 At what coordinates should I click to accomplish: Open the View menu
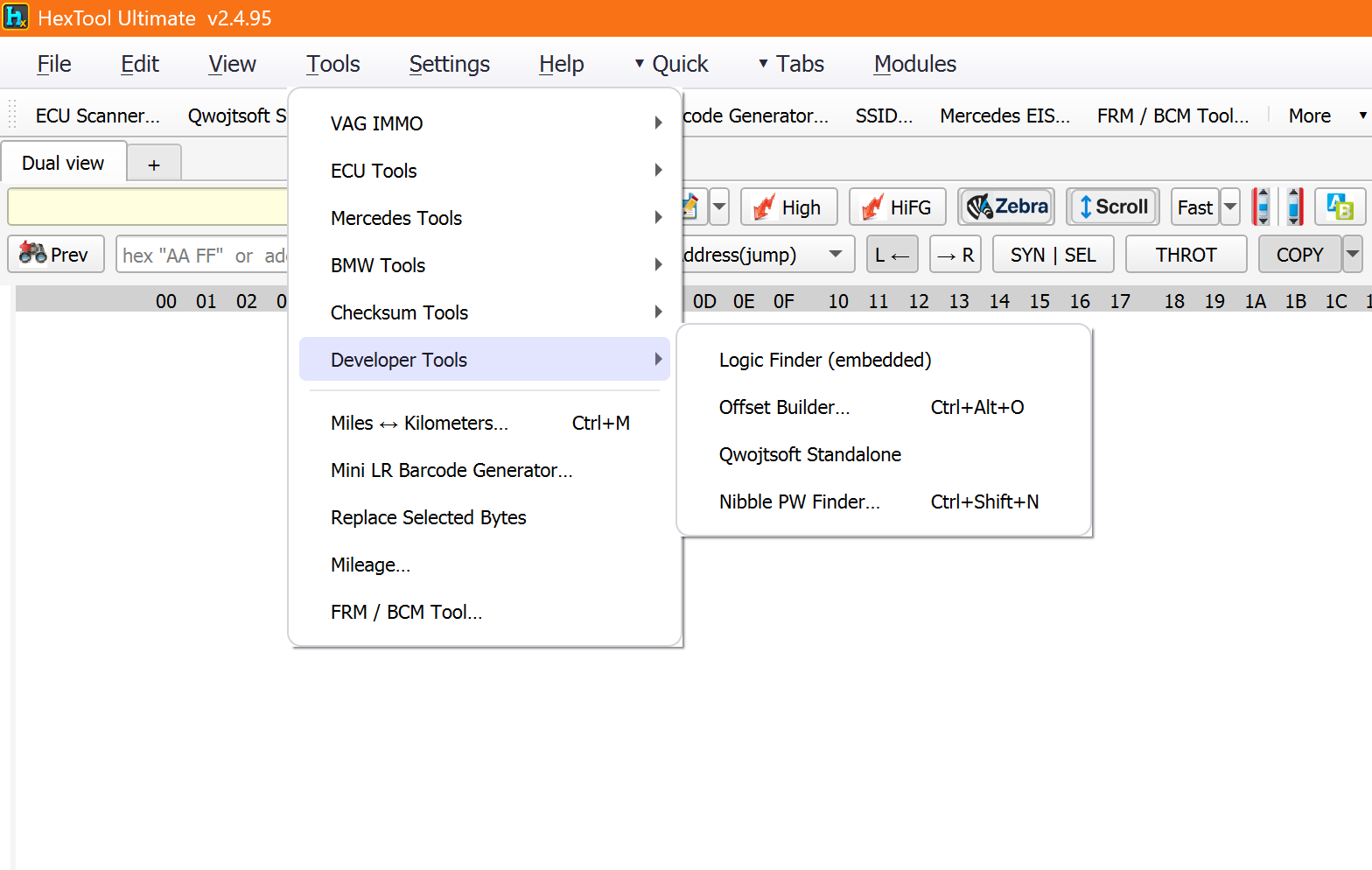point(232,64)
